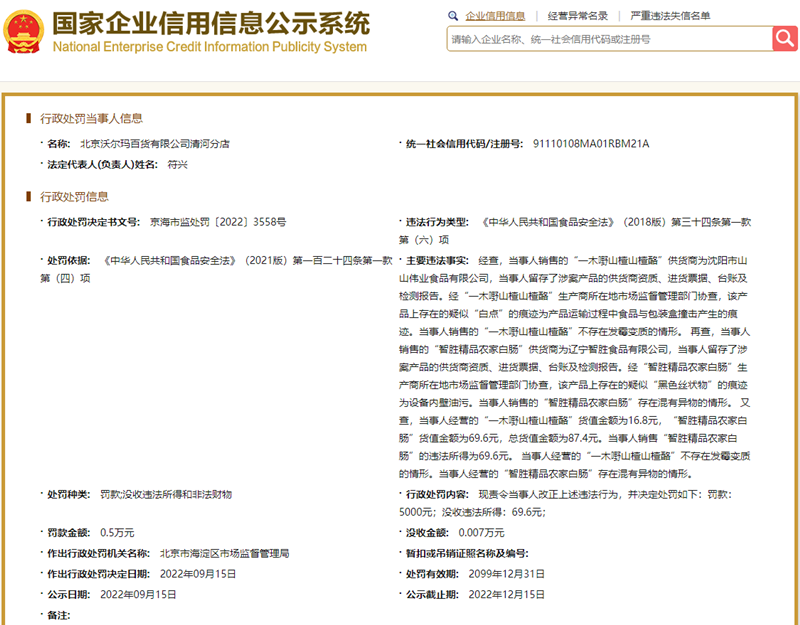Click the 暂扣或吊销证照名称及编号 label

point(467,554)
